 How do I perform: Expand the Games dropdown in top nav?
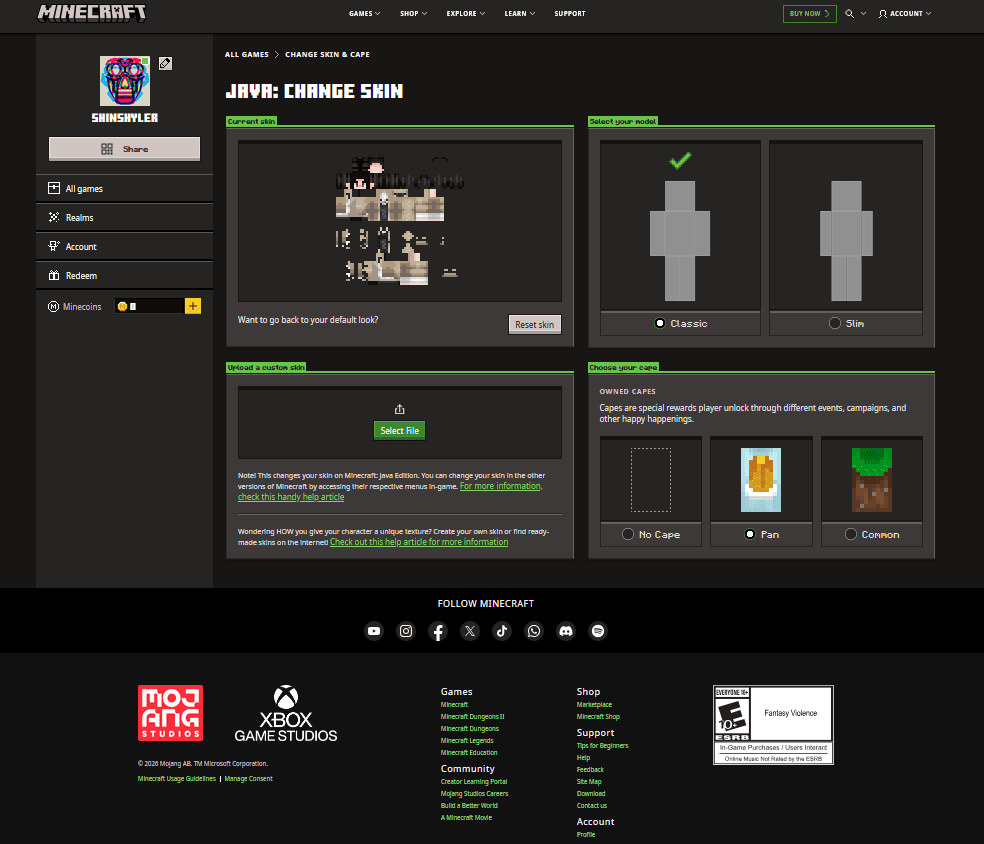pos(365,13)
